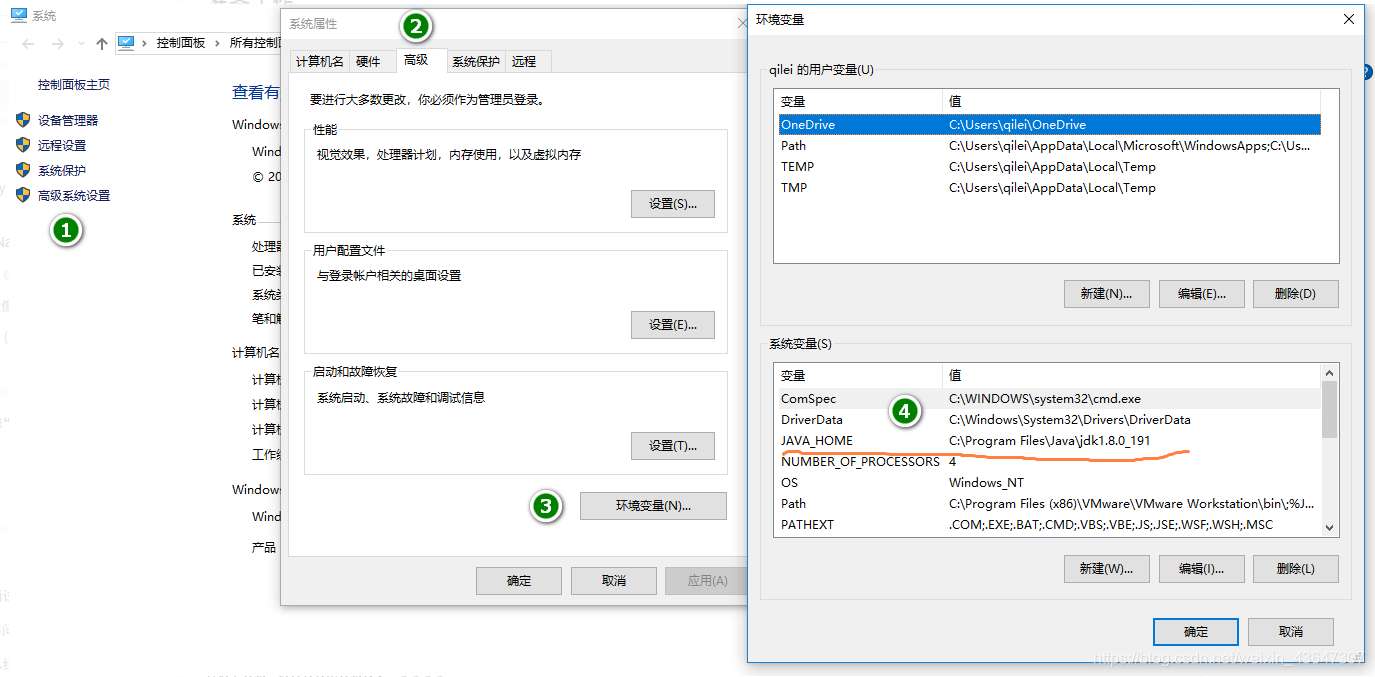Click C:\WINDOWS\system32\cmd.exe value

[x=1046, y=399]
